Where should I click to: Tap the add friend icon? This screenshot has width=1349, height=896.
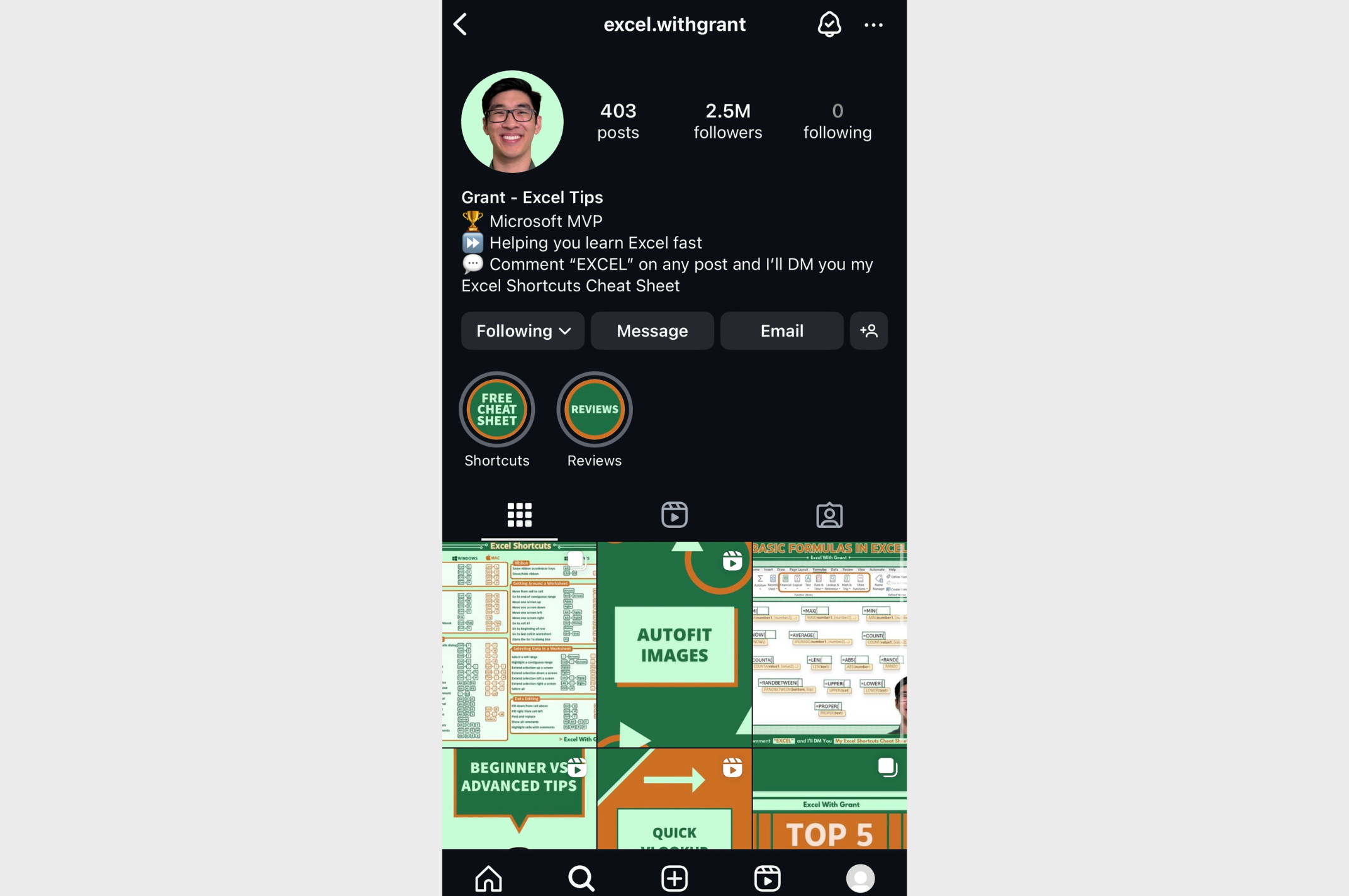click(x=868, y=330)
